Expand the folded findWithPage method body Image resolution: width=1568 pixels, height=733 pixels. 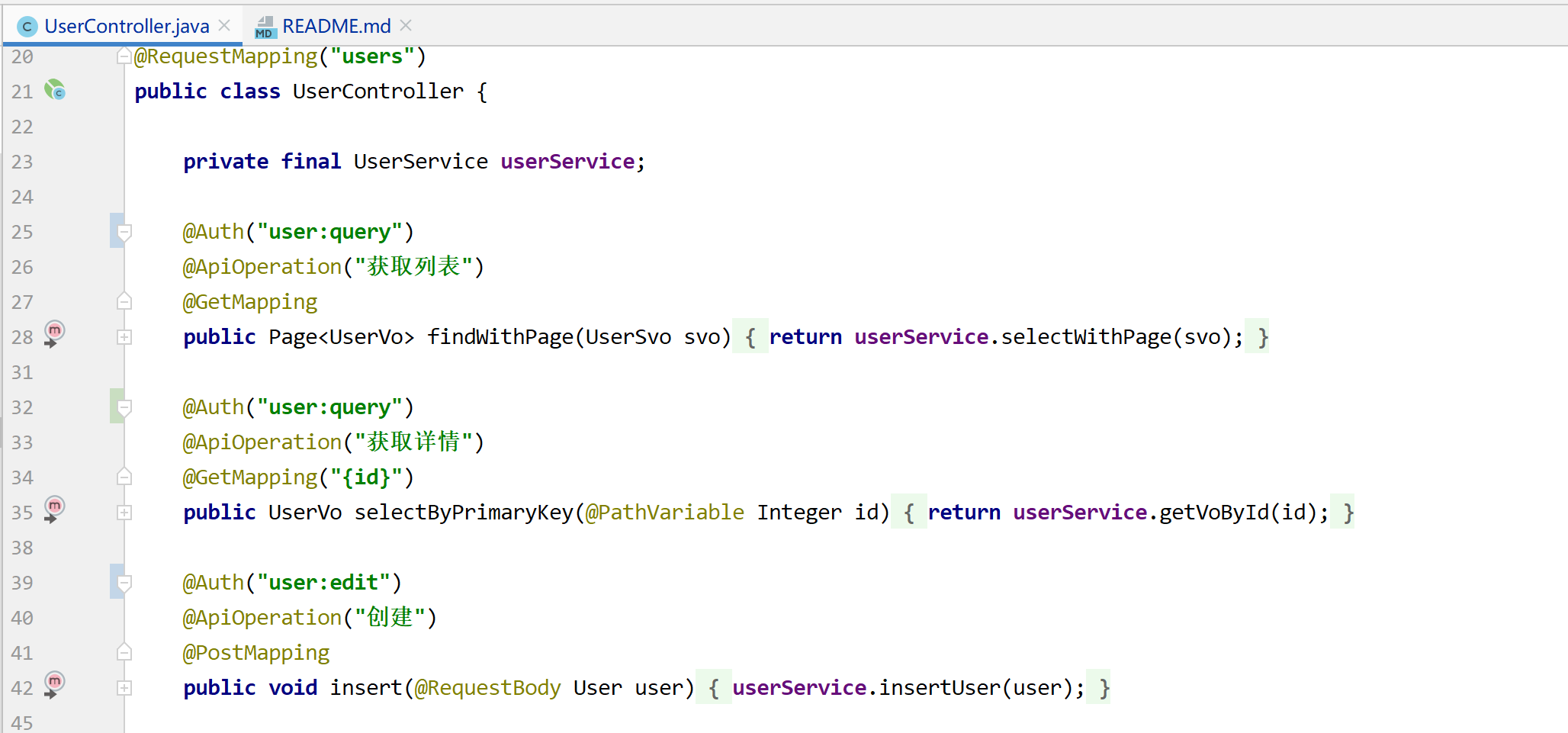click(124, 337)
